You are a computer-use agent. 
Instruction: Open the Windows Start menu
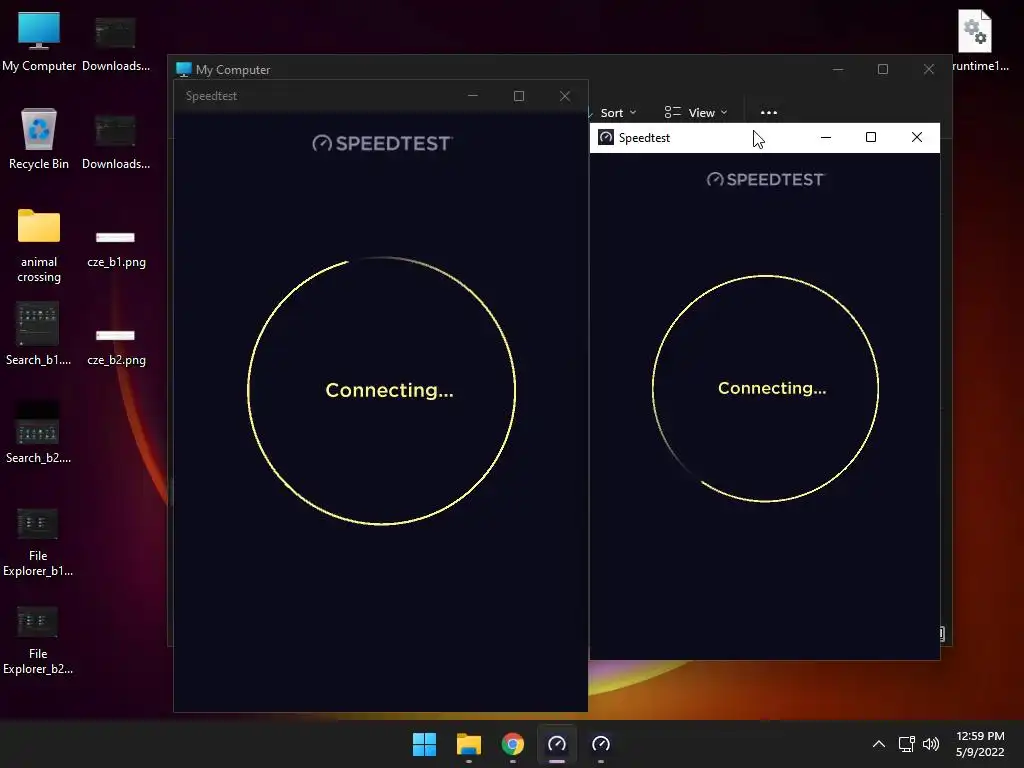[x=424, y=744]
